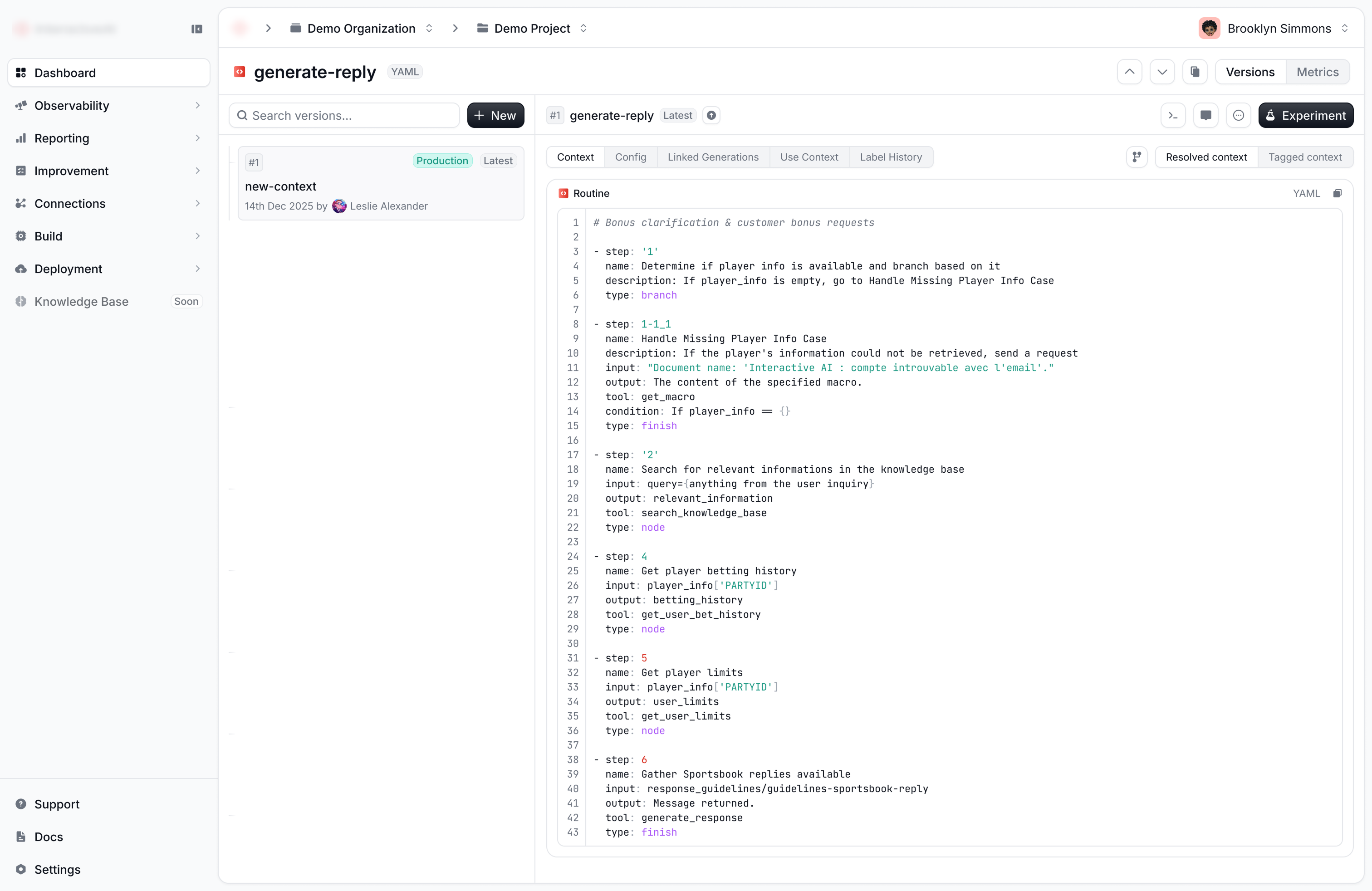Open Settings in the sidebar
Screen dimensions: 1372x891
(x=108, y=869)
